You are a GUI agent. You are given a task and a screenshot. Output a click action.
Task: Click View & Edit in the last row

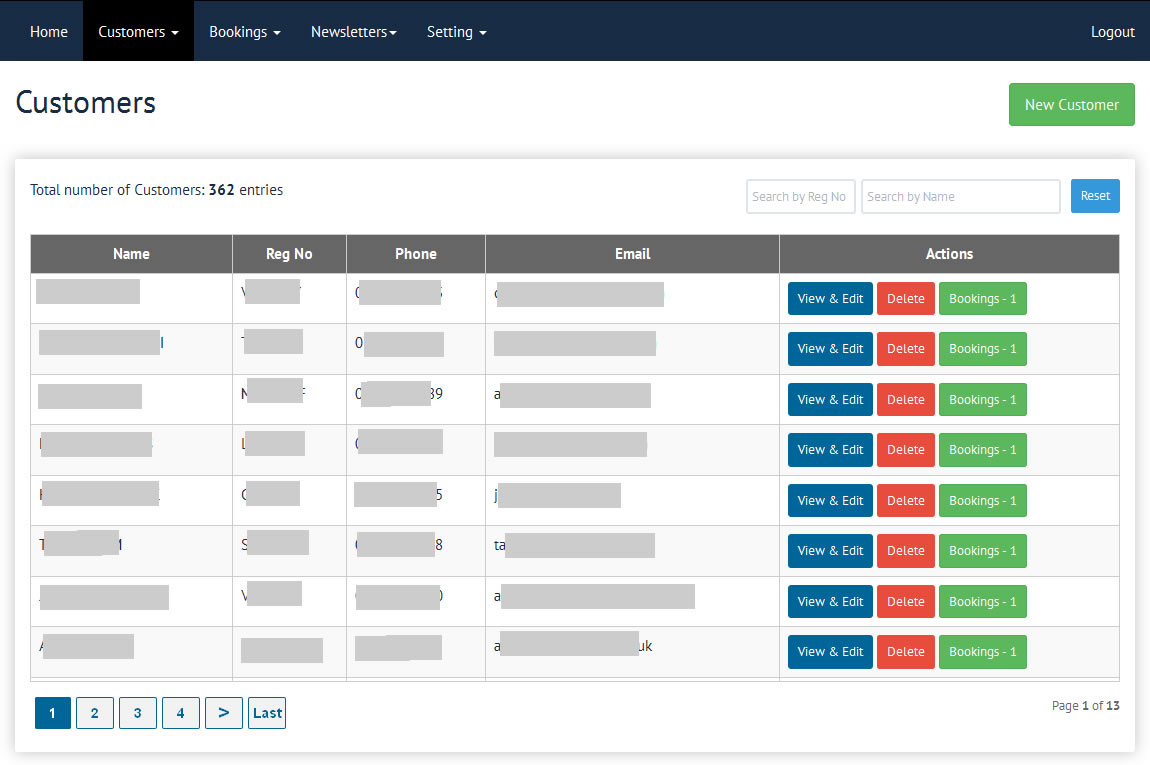(830, 652)
